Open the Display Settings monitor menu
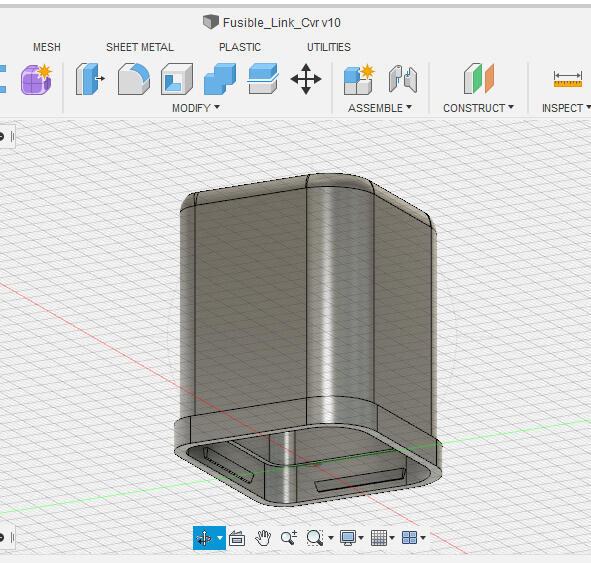Viewport: 591px width, 563px height. click(x=352, y=538)
